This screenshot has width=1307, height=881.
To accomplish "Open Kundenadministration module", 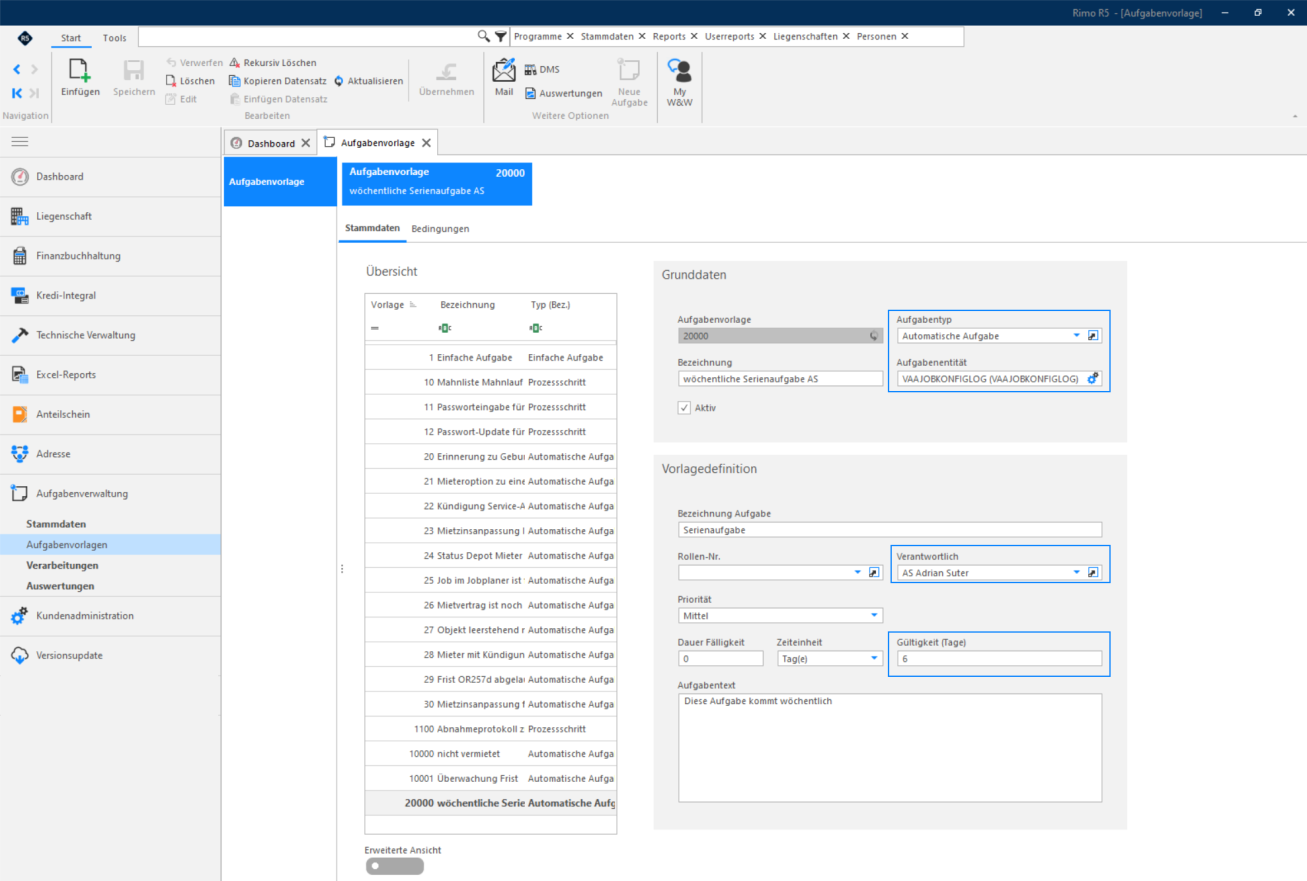I will point(110,616).
